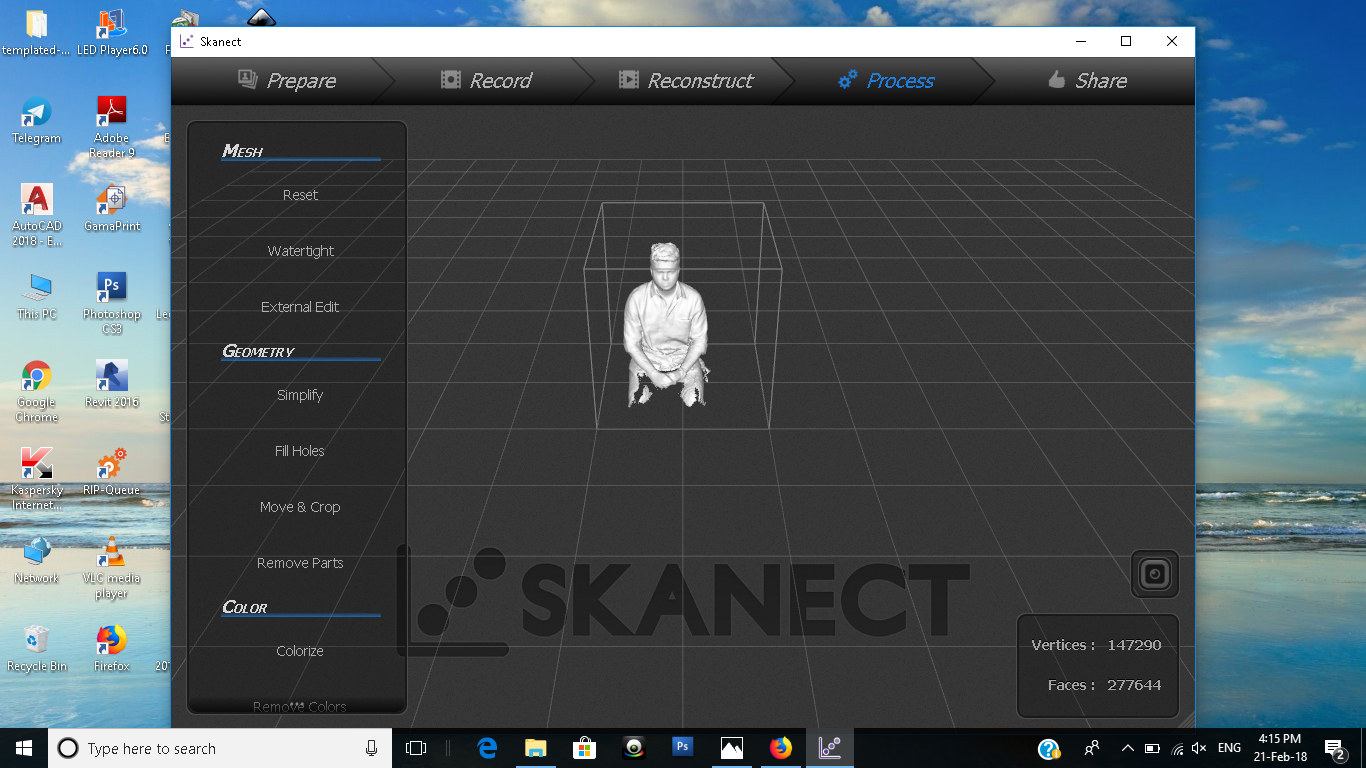Select the VLC media player desktop icon
This screenshot has width=1366, height=768.
pos(111,567)
